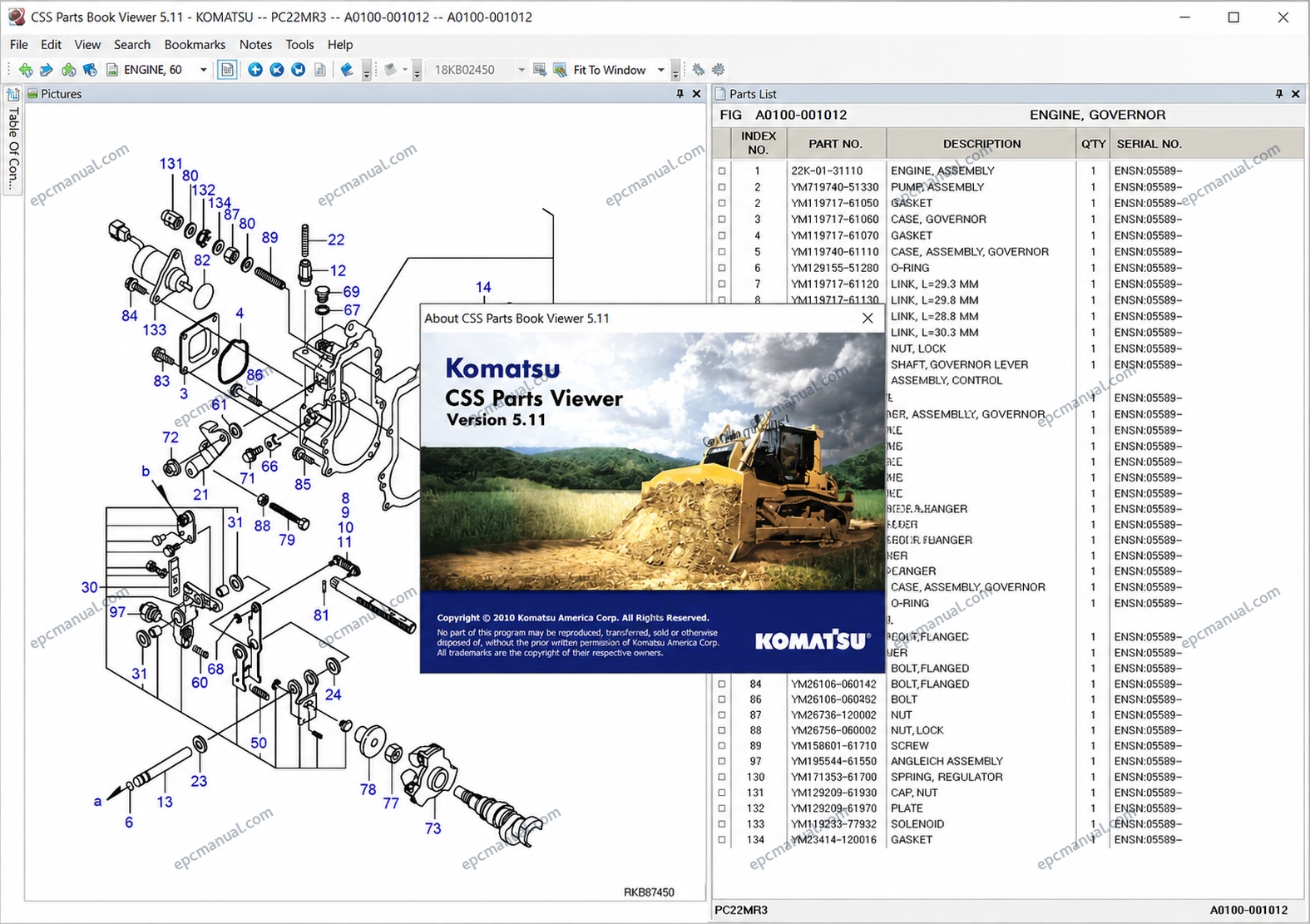Screen dimensions: 1310x924
Task: Check the box for index 87 NUT row
Action: (x=722, y=715)
